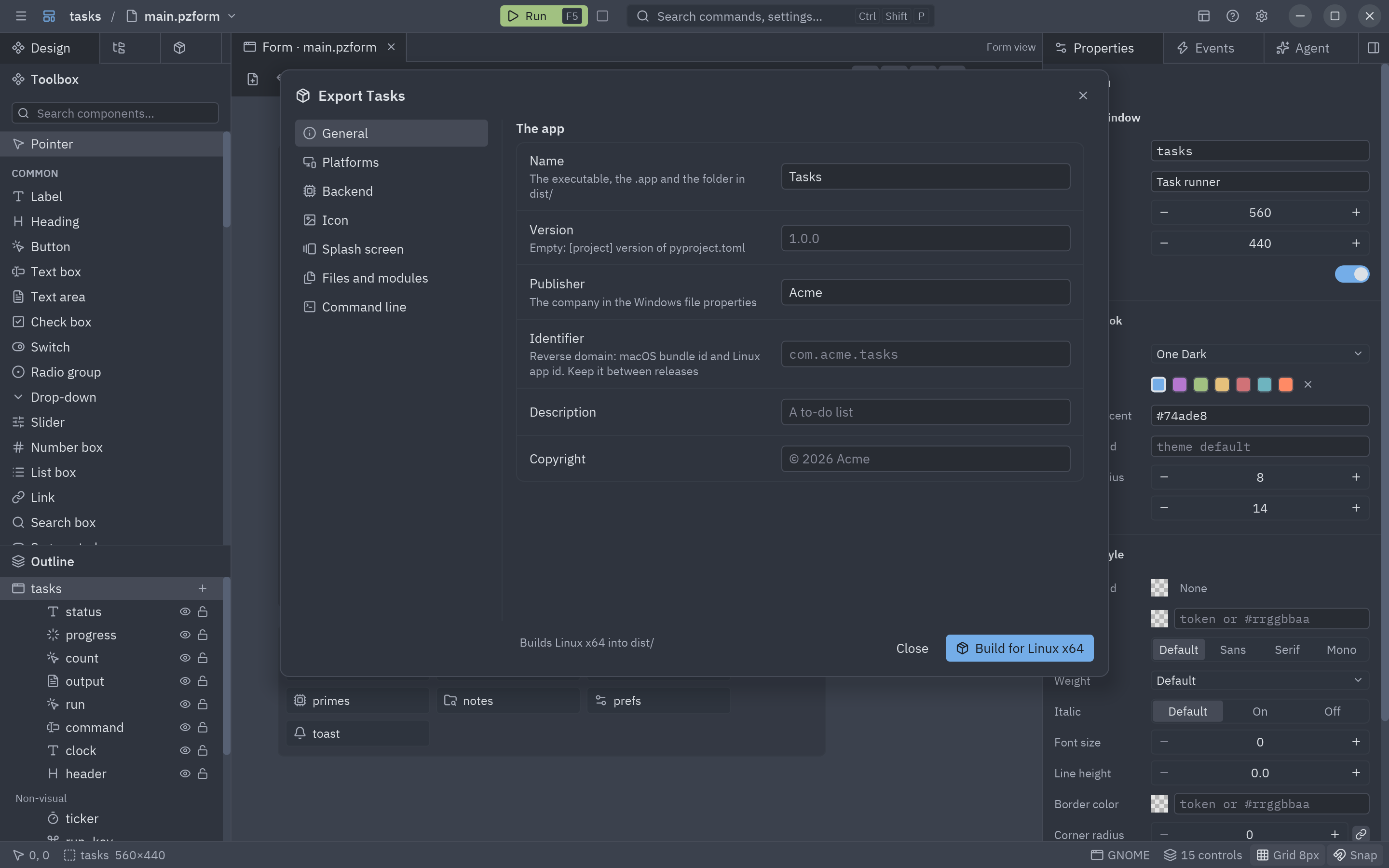Open the hamburger menu
Screen dimensions: 1389x868
pyautogui.click(x=21, y=16)
